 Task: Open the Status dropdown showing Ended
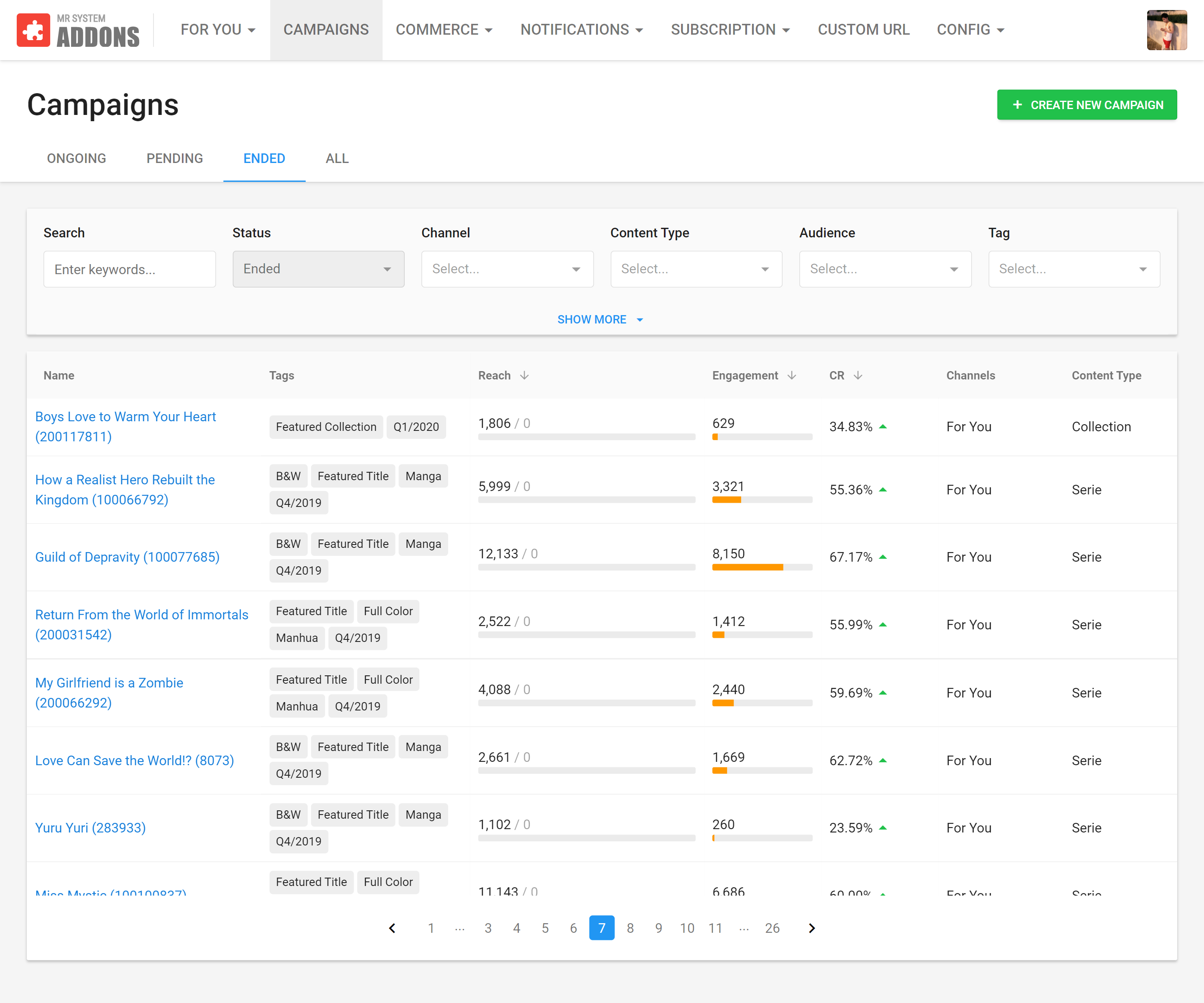(x=318, y=269)
